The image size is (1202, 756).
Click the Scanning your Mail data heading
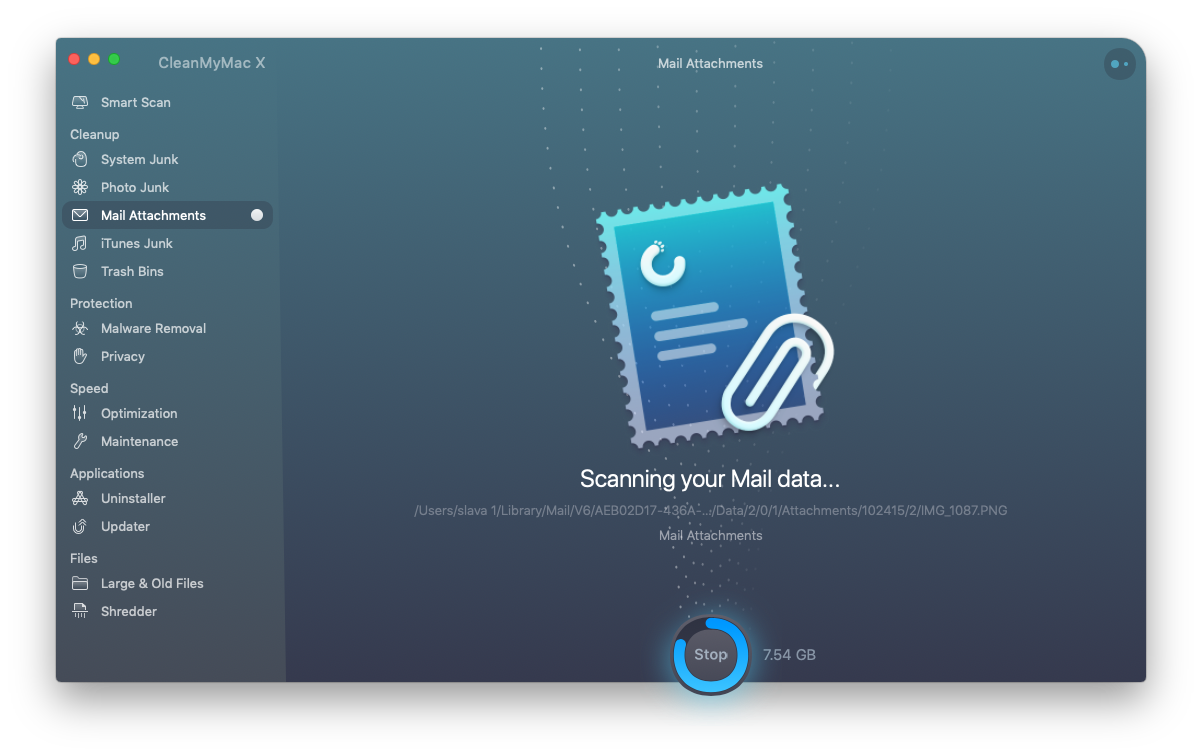point(710,479)
